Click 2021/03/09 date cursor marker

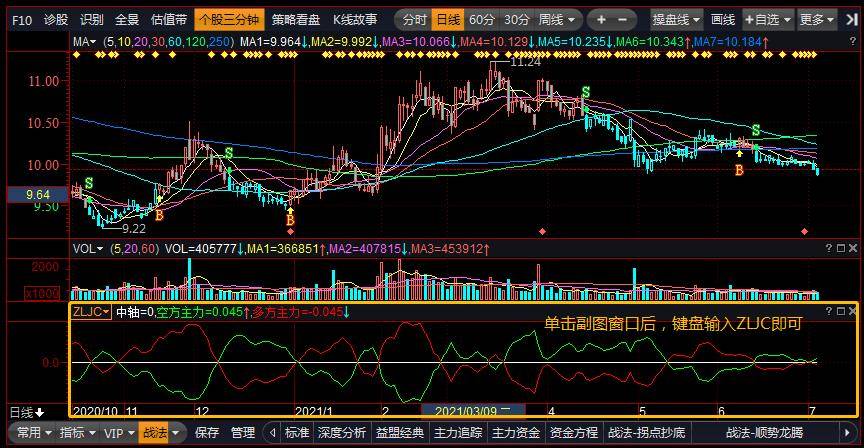pos(473,411)
